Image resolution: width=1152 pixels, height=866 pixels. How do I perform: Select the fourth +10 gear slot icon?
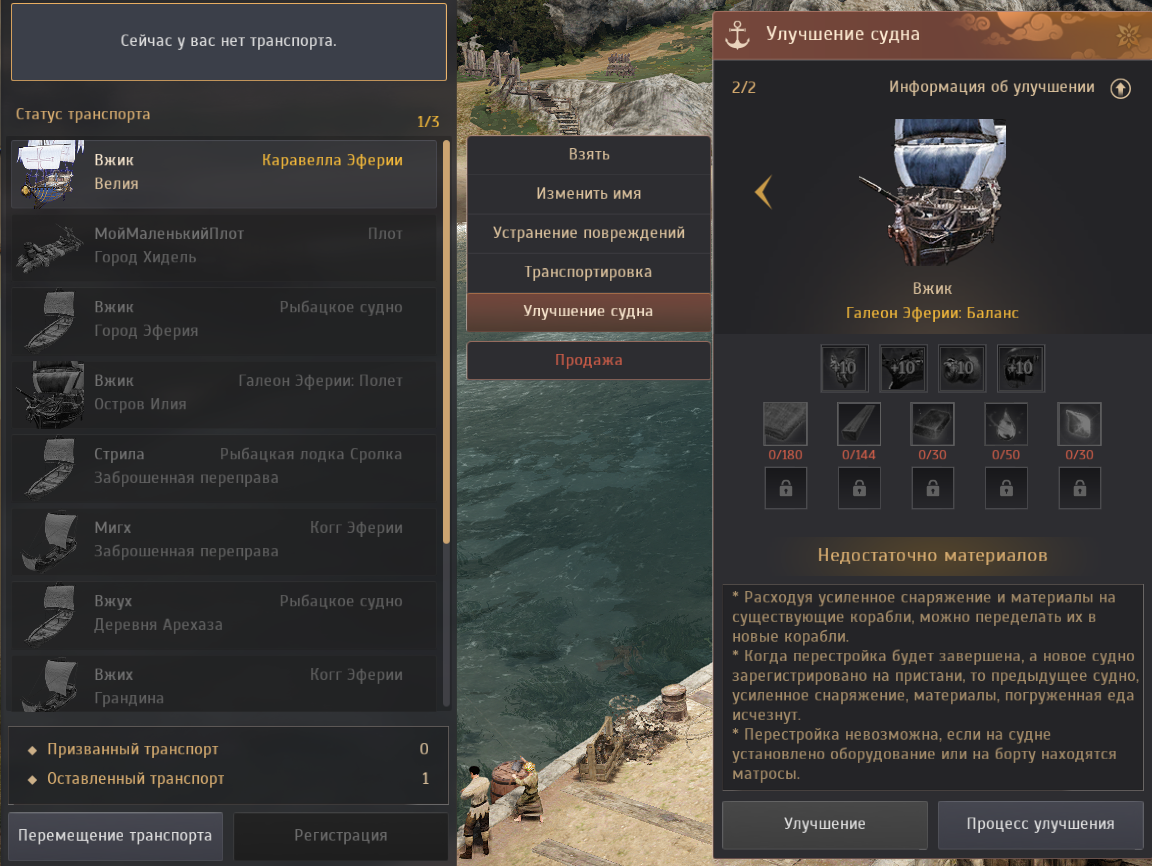pos(1020,367)
